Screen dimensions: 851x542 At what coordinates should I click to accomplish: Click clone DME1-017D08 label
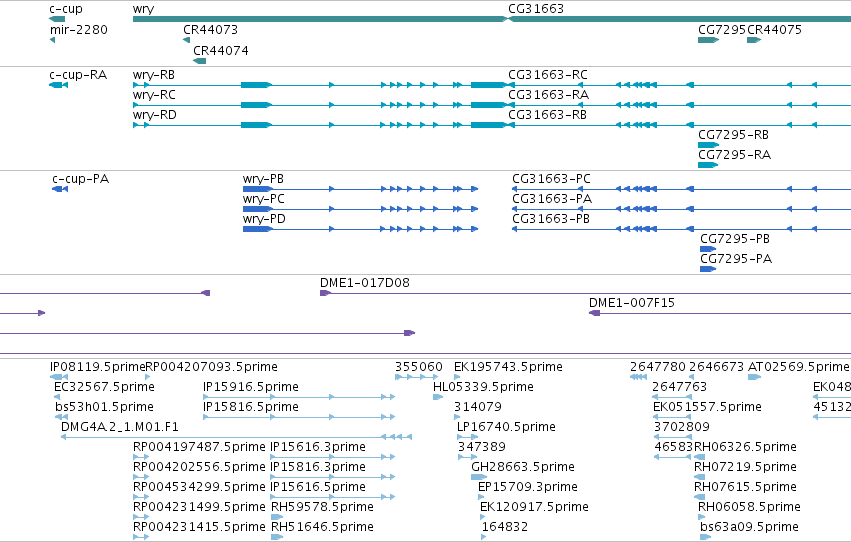point(365,283)
